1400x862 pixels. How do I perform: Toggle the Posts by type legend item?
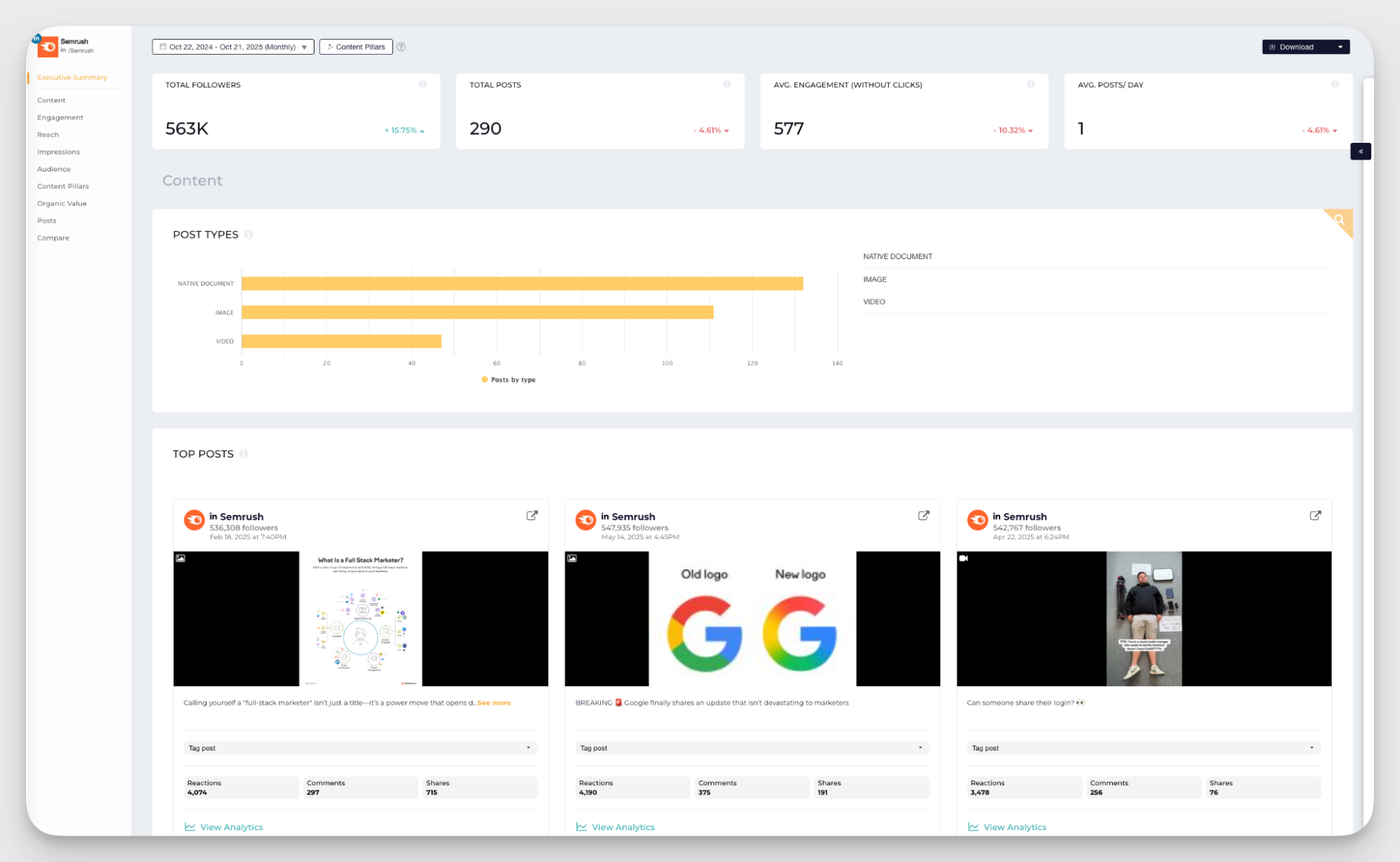pyautogui.click(x=508, y=380)
